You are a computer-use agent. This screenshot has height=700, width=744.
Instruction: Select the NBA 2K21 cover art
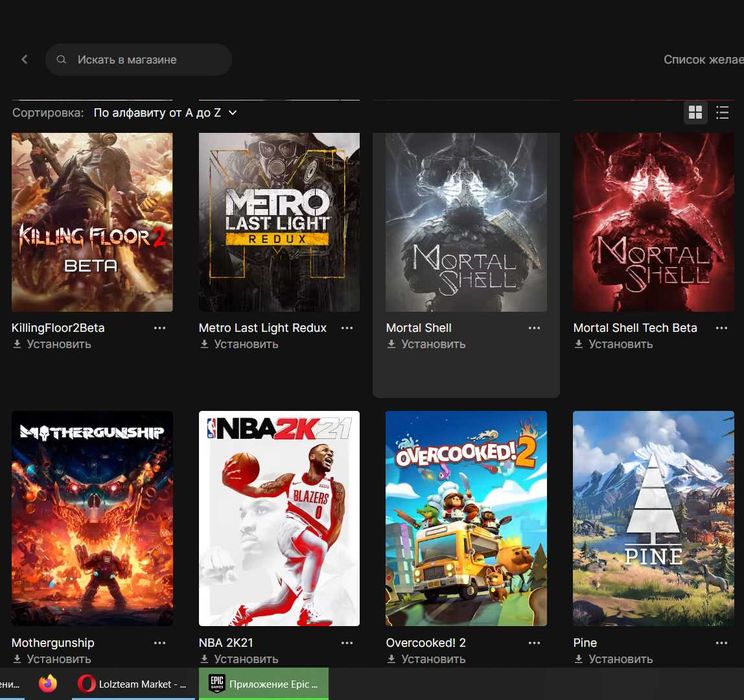pyautogui.click(x=279, y=518)
